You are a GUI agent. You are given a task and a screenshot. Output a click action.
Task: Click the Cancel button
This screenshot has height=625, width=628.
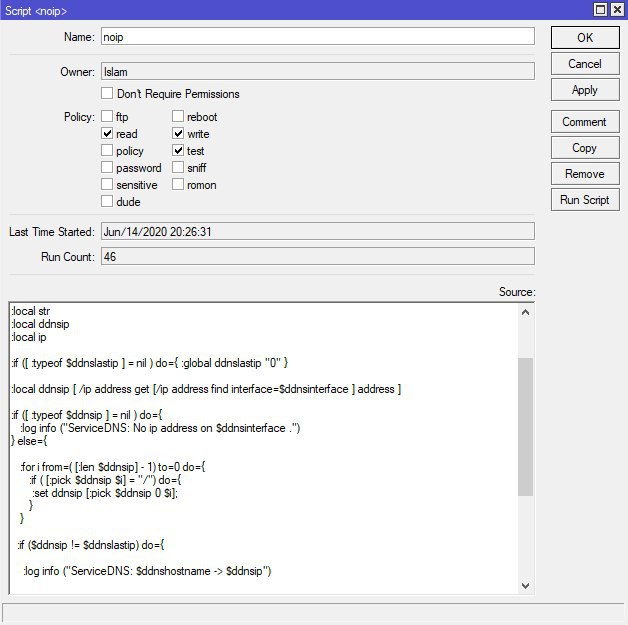point(585,64)
